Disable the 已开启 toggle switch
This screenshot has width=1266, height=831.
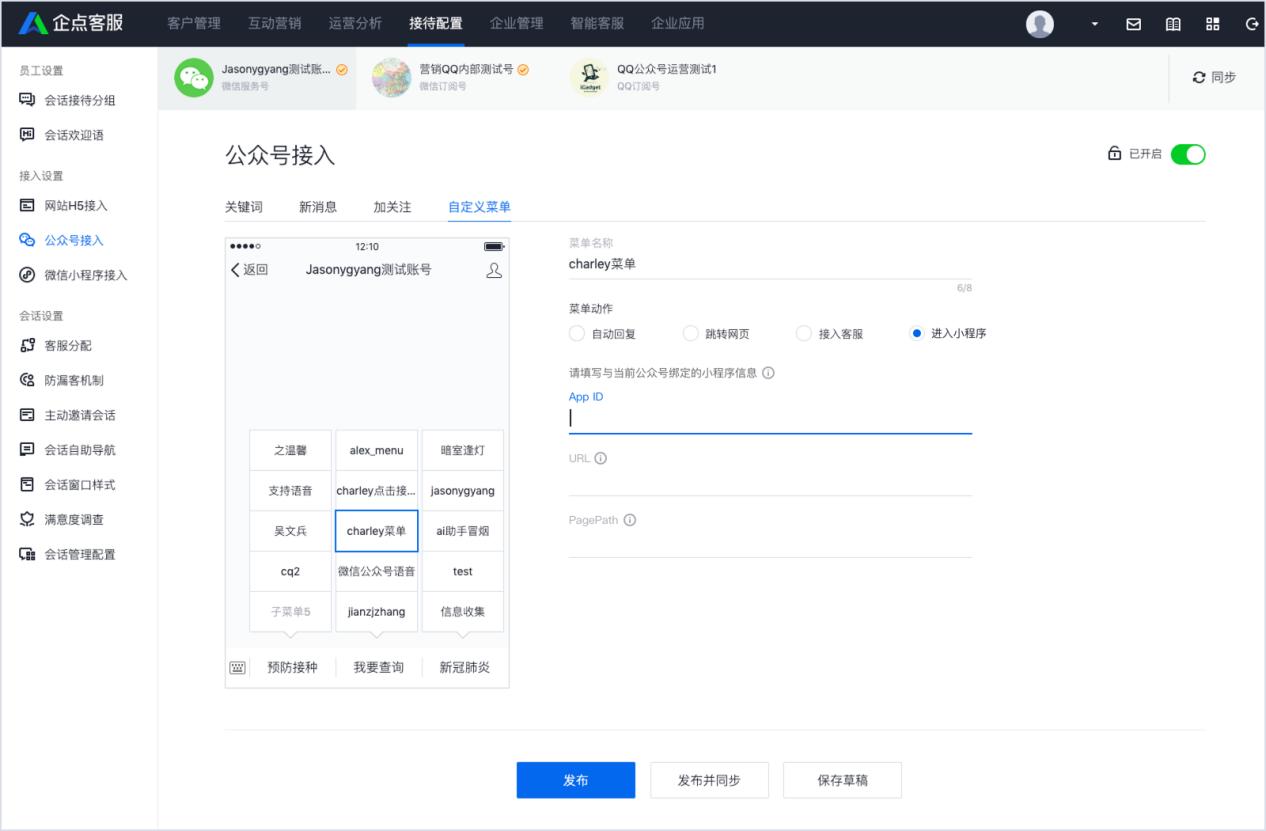pyautogui.click(x=1189, y=154)
